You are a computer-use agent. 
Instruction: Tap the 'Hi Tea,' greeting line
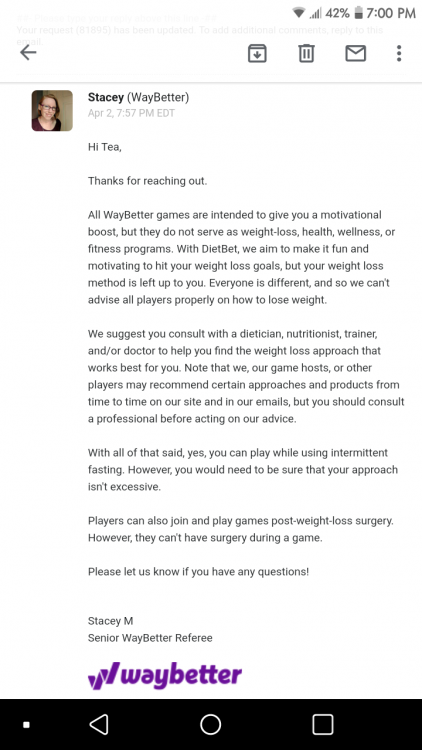point(105,147)
